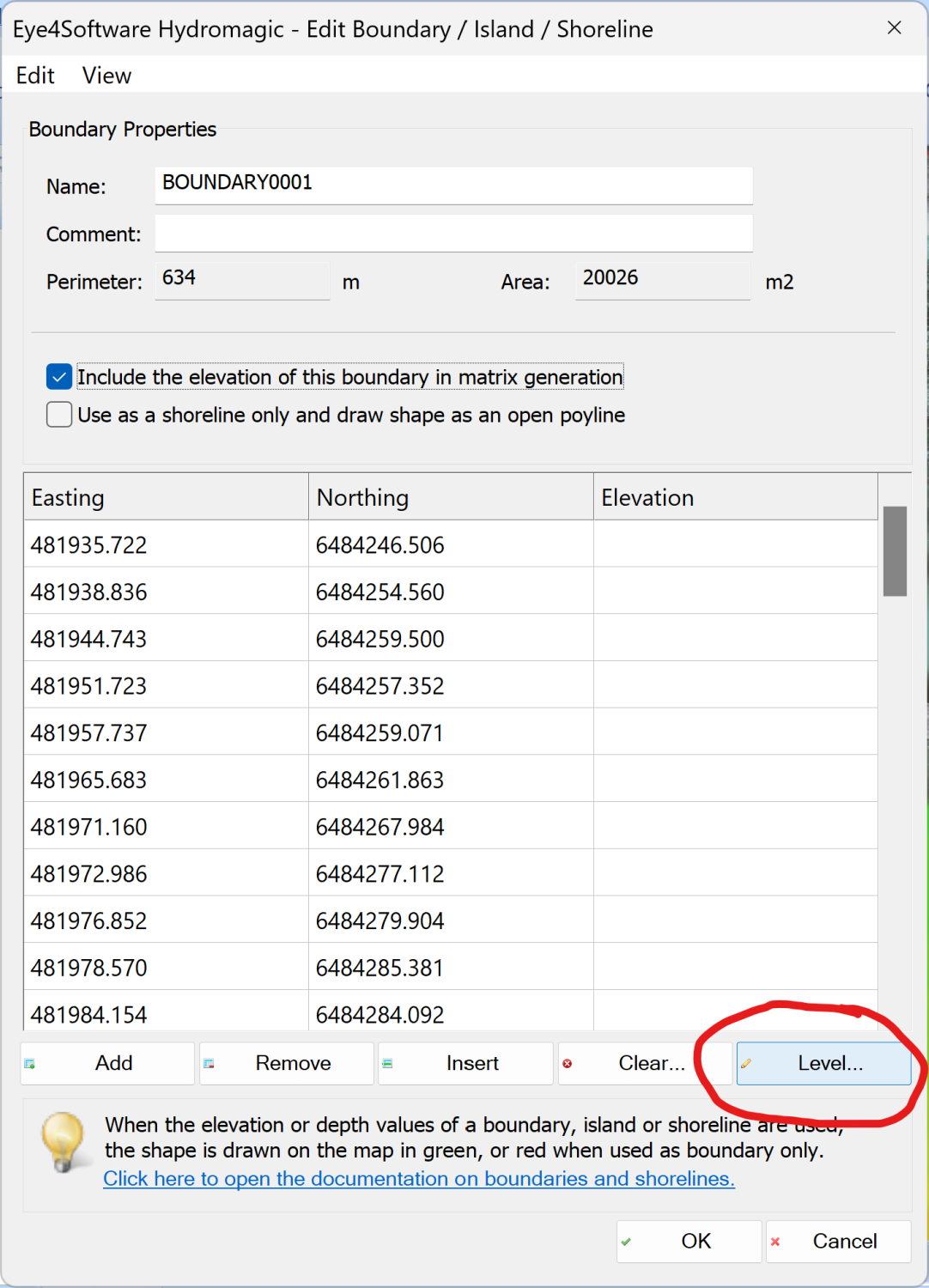Image resolution: width=929 pixels, height=1288 pixels.
Task: Select the easting cell 481935.722
Action: (x=166, y=544)
